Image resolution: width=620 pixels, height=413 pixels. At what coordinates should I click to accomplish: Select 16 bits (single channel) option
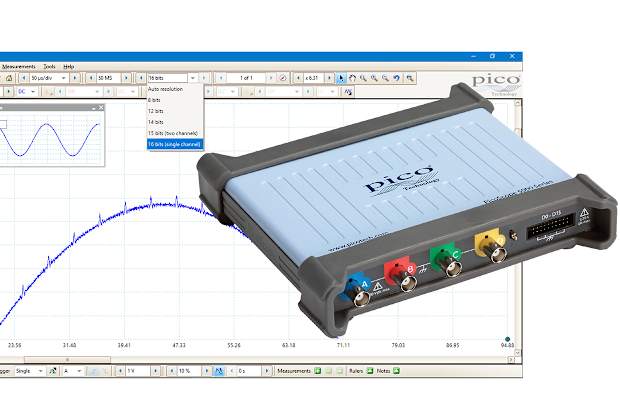[x=175, y=144]
